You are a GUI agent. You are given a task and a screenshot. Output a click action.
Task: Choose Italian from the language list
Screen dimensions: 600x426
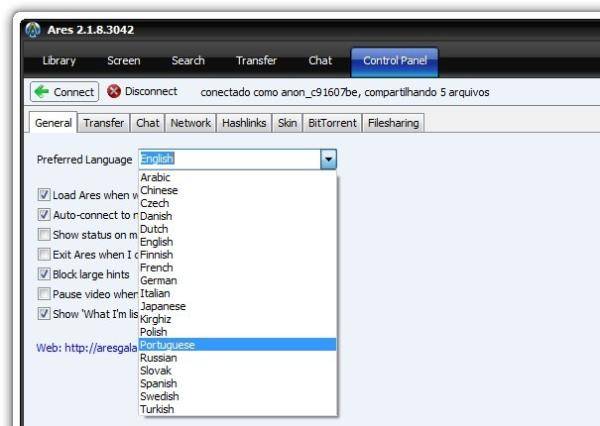point(238,293)
